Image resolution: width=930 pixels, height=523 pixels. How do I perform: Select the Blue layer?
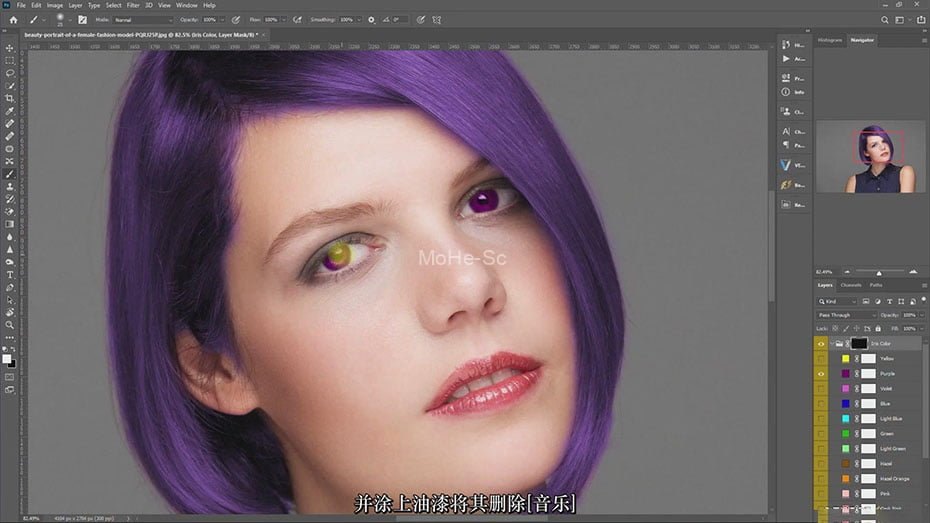(886, 403)
